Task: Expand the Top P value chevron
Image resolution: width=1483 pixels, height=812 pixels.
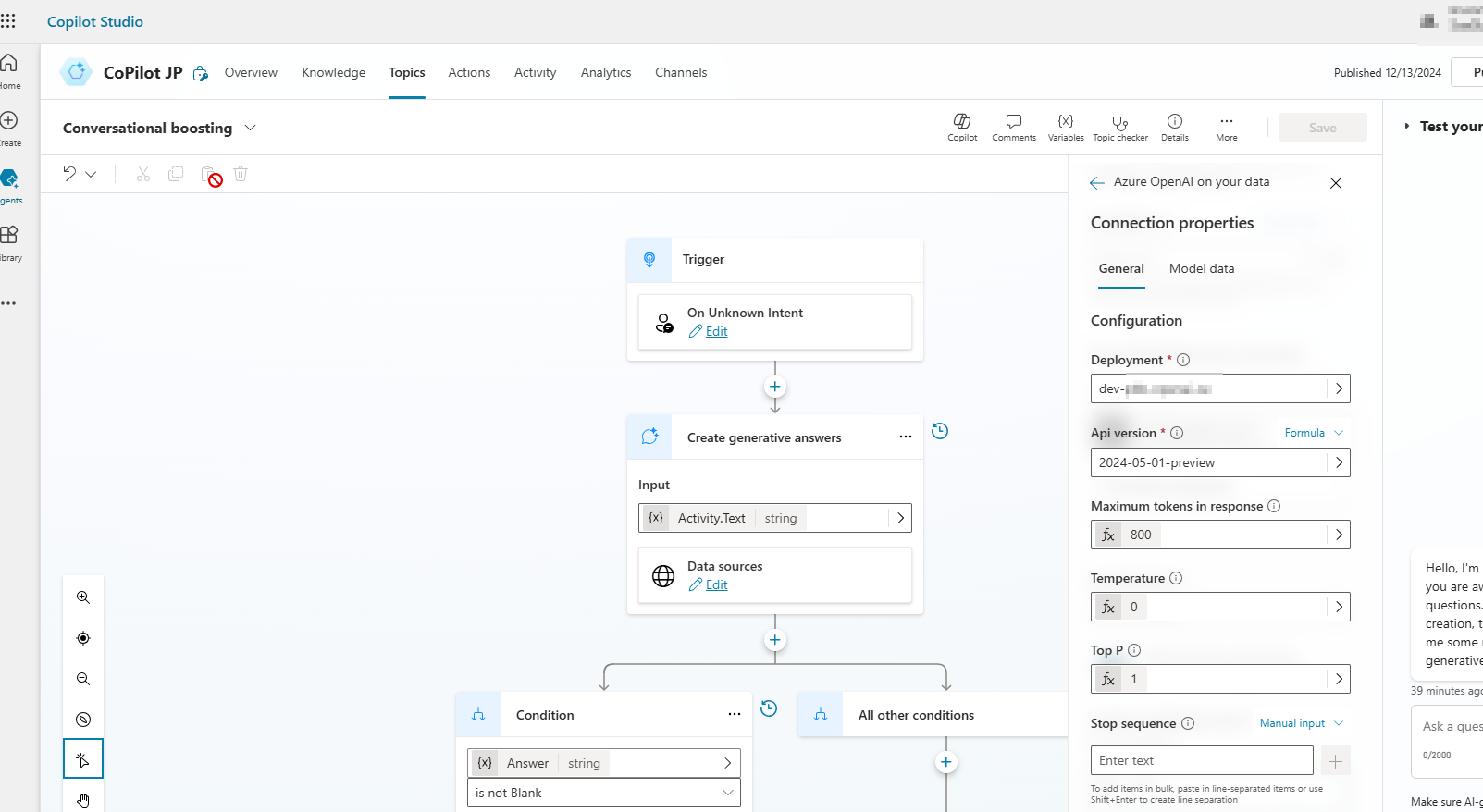Action: [x=1339, y=679]
